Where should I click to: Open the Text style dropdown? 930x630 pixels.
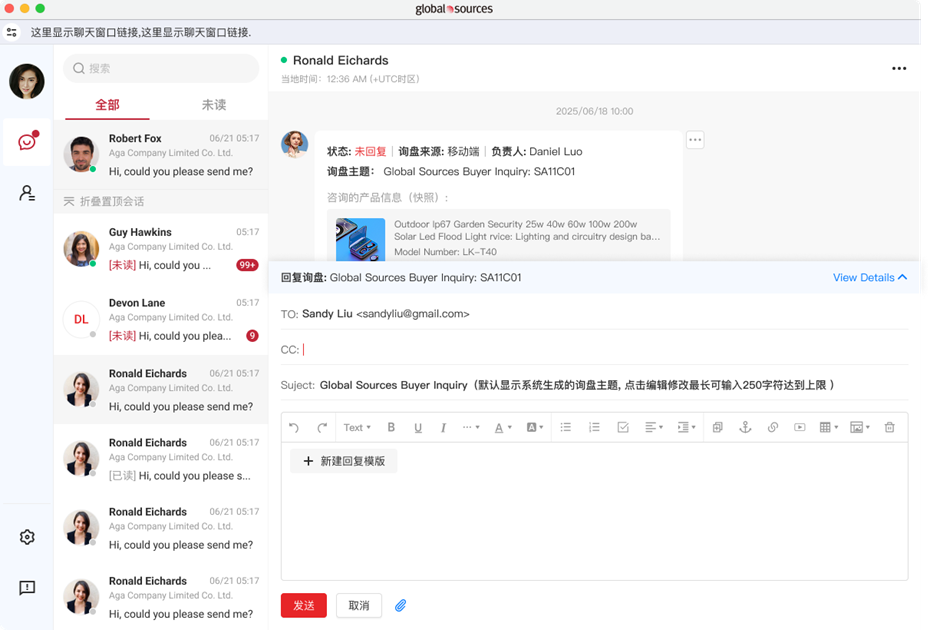coord(357,427)
